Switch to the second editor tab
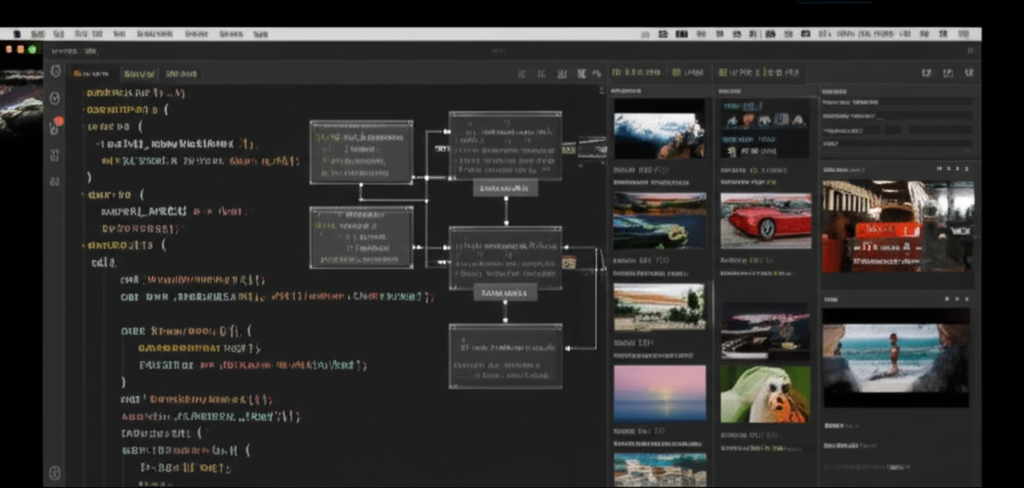This screenshot has width=1024, height=488. tap(139, 74)
